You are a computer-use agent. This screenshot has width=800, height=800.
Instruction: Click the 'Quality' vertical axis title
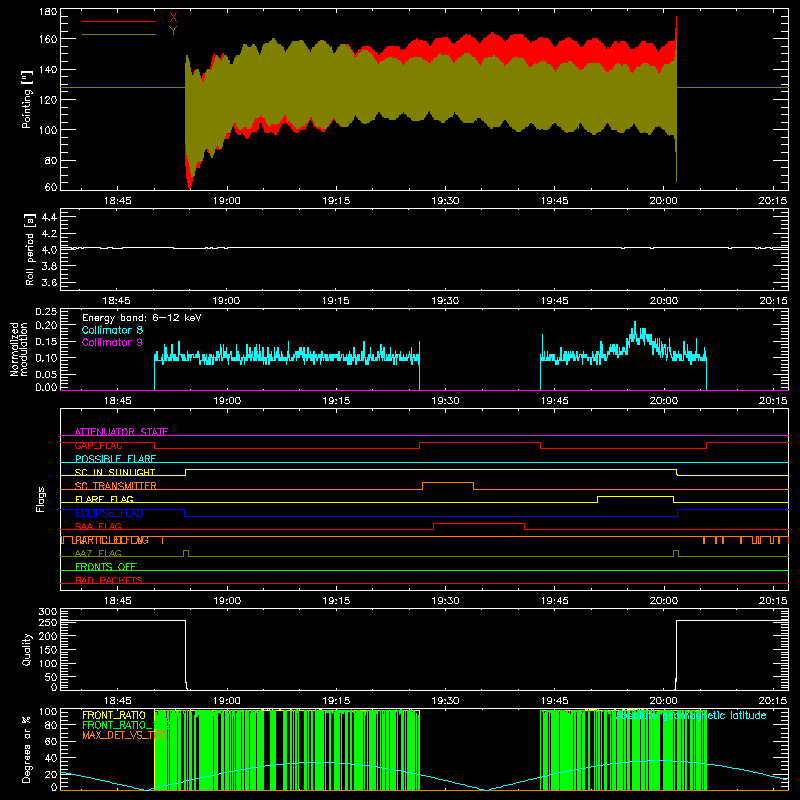click(27, 649)
